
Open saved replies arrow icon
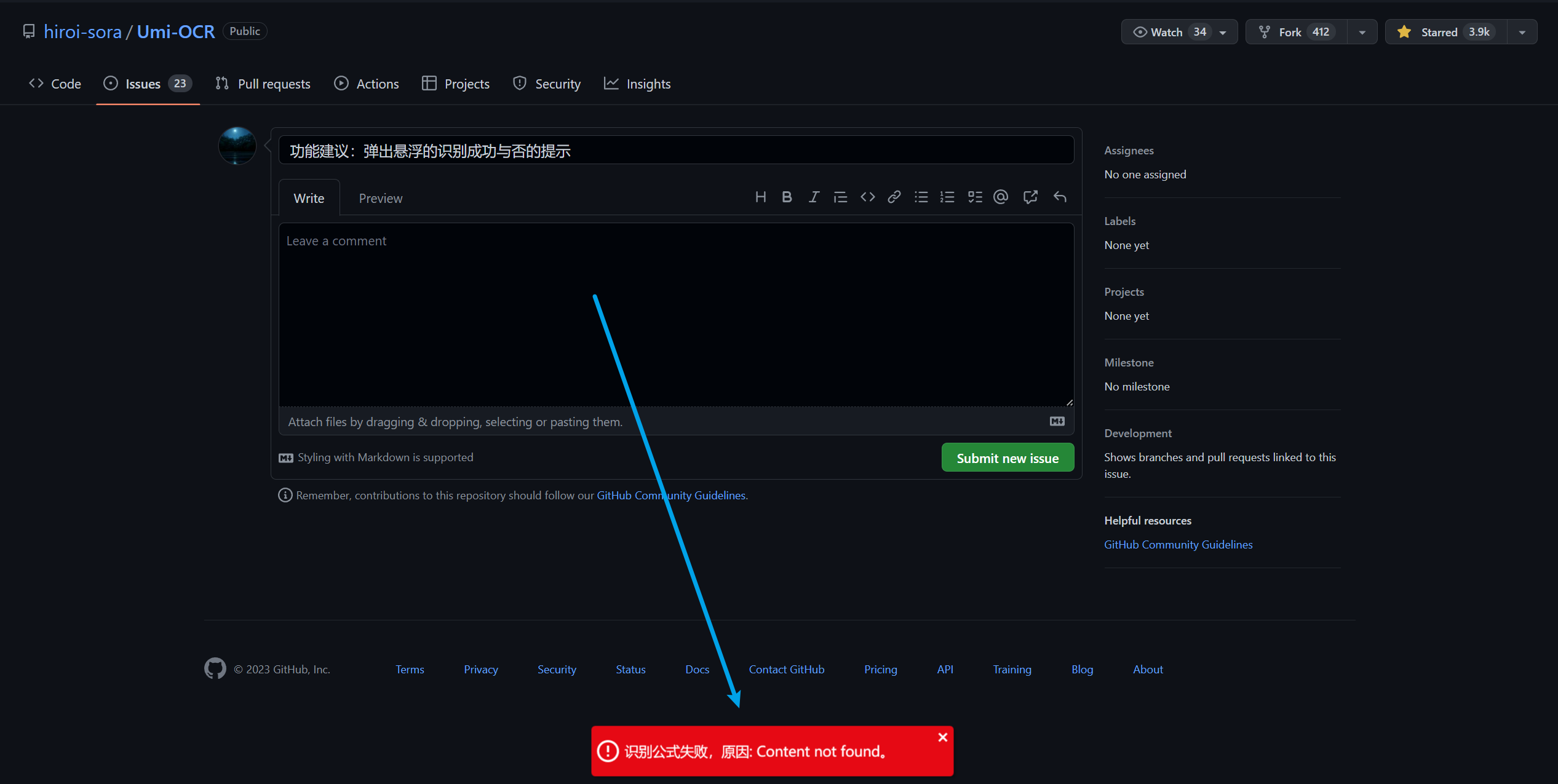click(1059, 197)
